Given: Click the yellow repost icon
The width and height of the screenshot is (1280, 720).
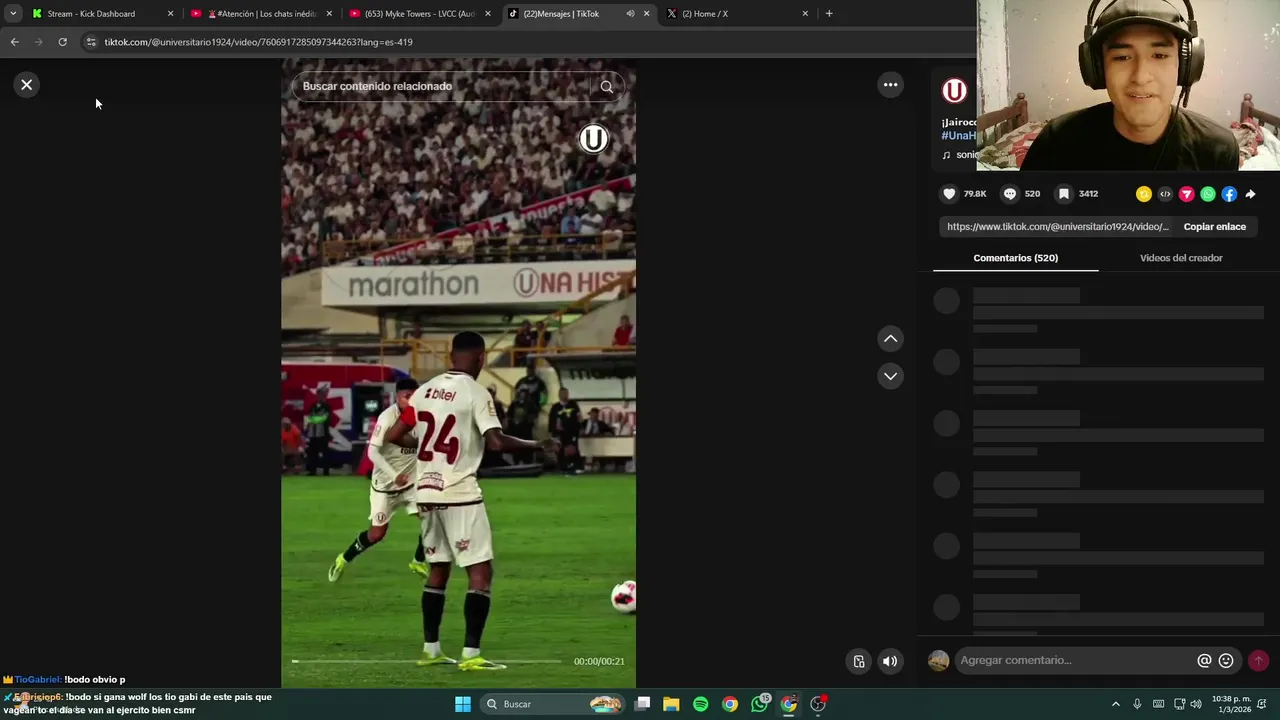Looking at the screenshot, I should 1144,194.
